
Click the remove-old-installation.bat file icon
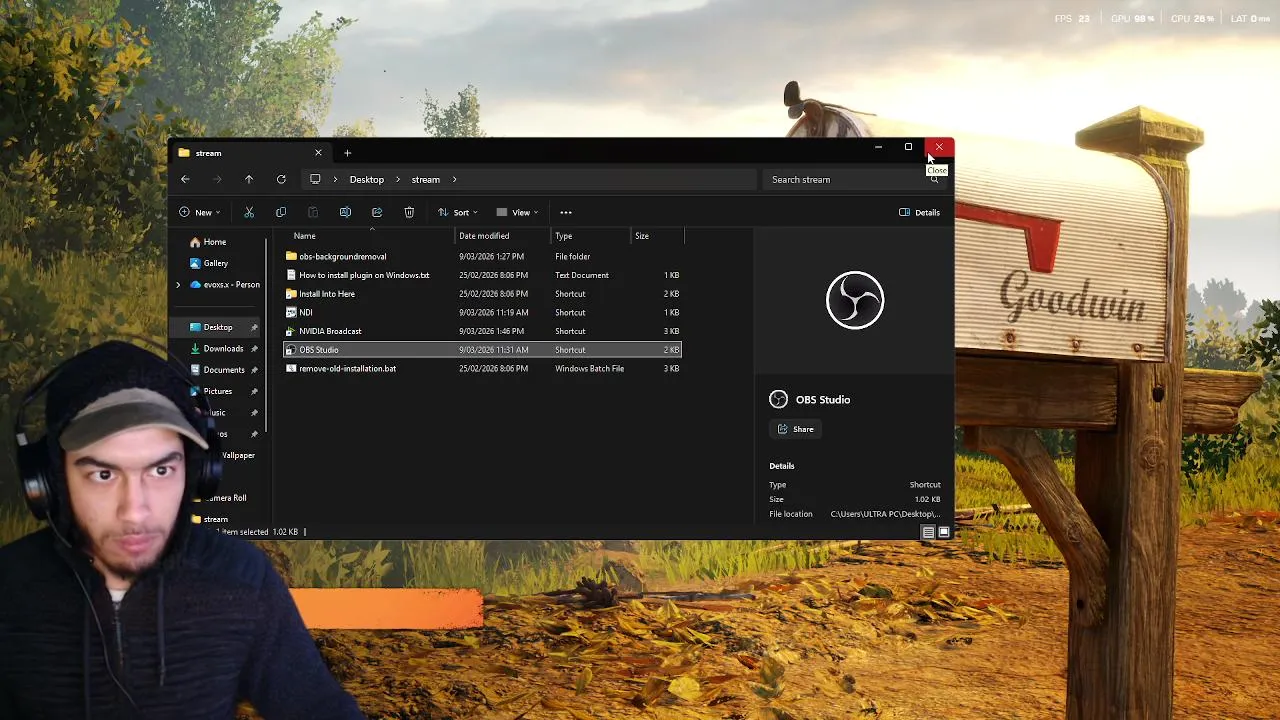click(x=291, y=368)
